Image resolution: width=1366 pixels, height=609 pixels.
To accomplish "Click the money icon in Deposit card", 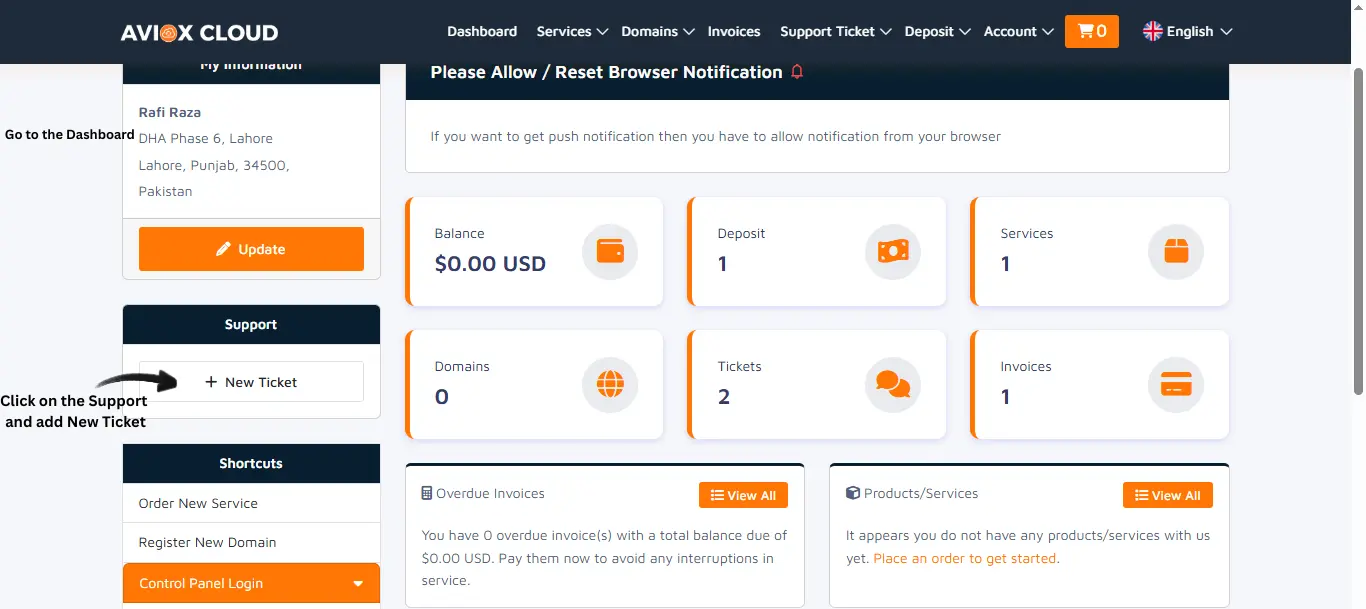I will tap(892, 251).
